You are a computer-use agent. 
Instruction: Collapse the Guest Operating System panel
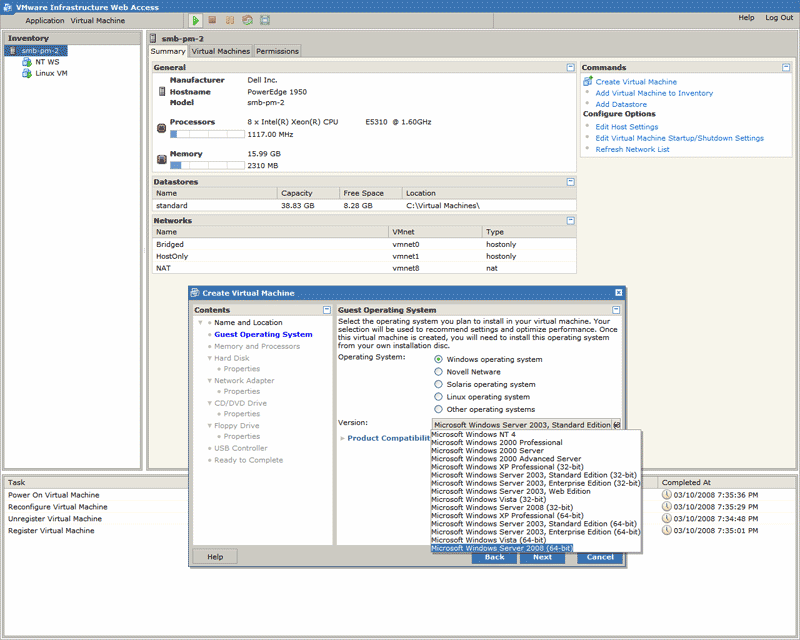click(616, 310)
